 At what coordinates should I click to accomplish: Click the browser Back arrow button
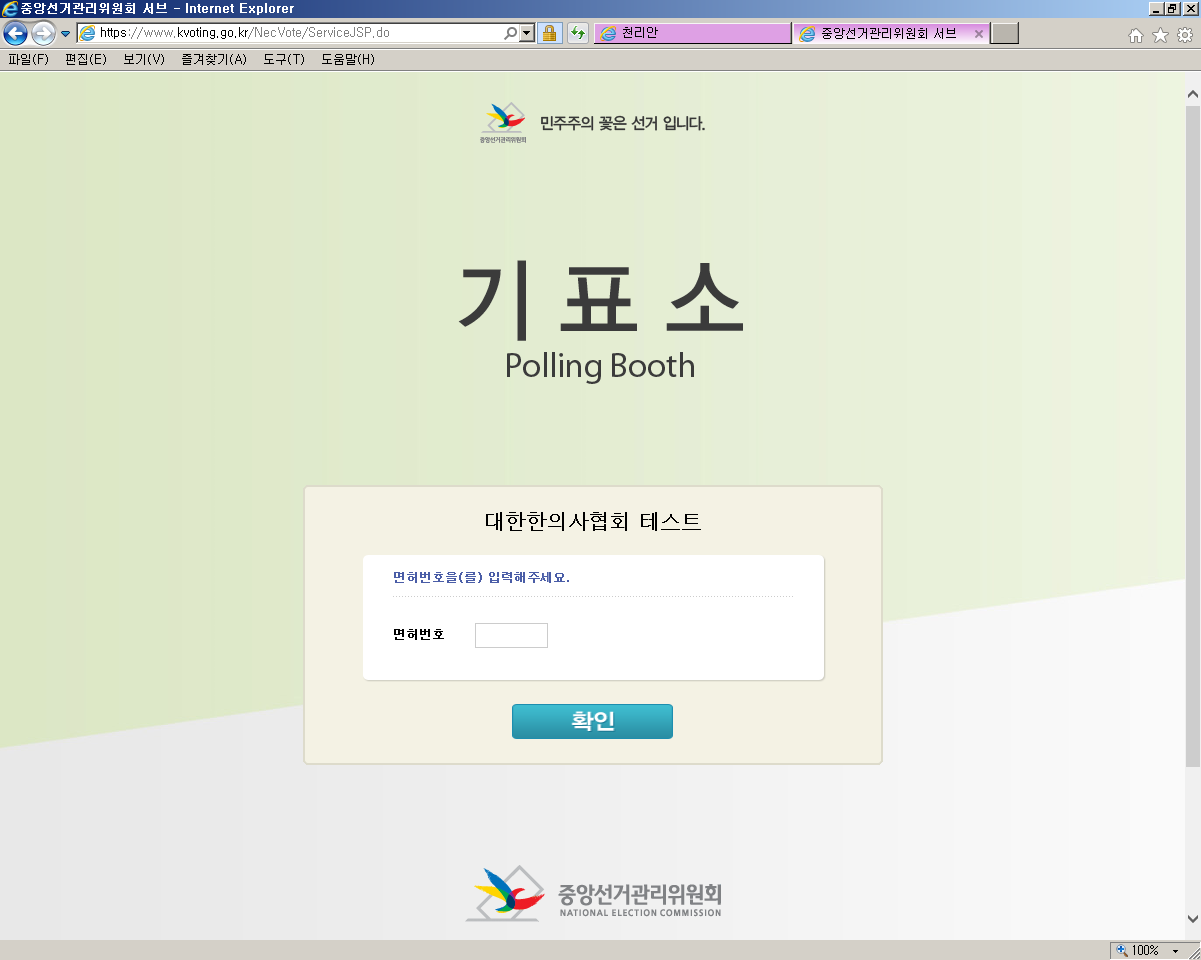[15, 33]
